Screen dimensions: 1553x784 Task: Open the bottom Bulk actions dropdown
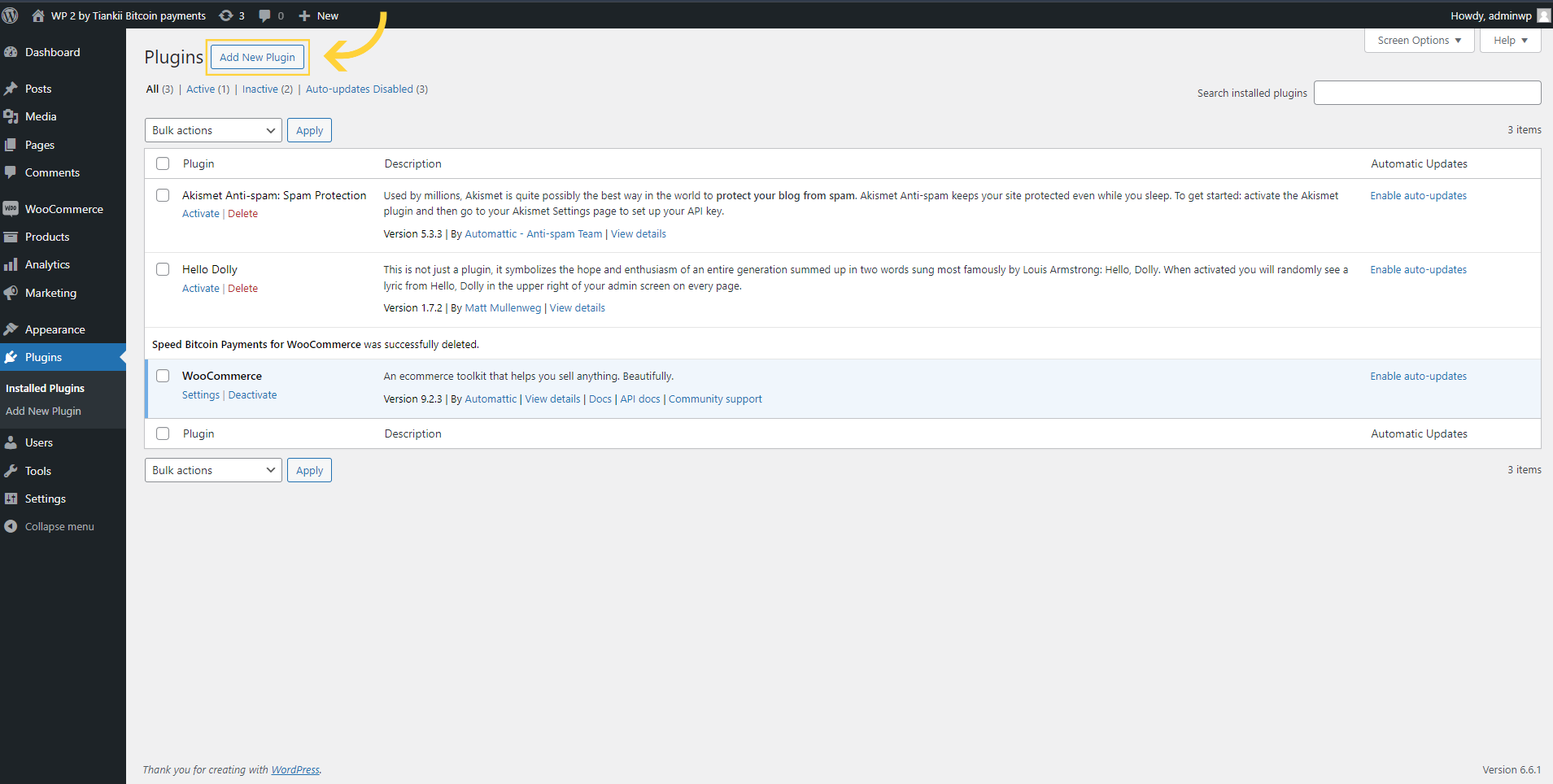213,470
